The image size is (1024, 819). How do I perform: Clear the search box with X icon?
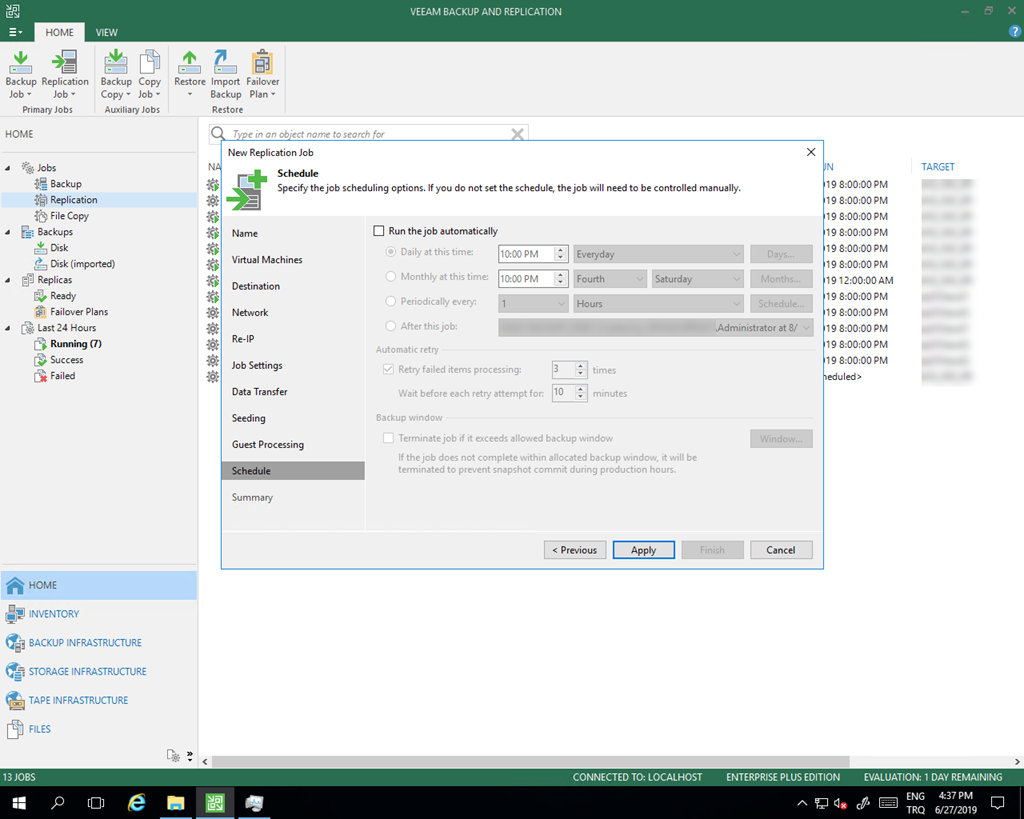click(517, 134)
